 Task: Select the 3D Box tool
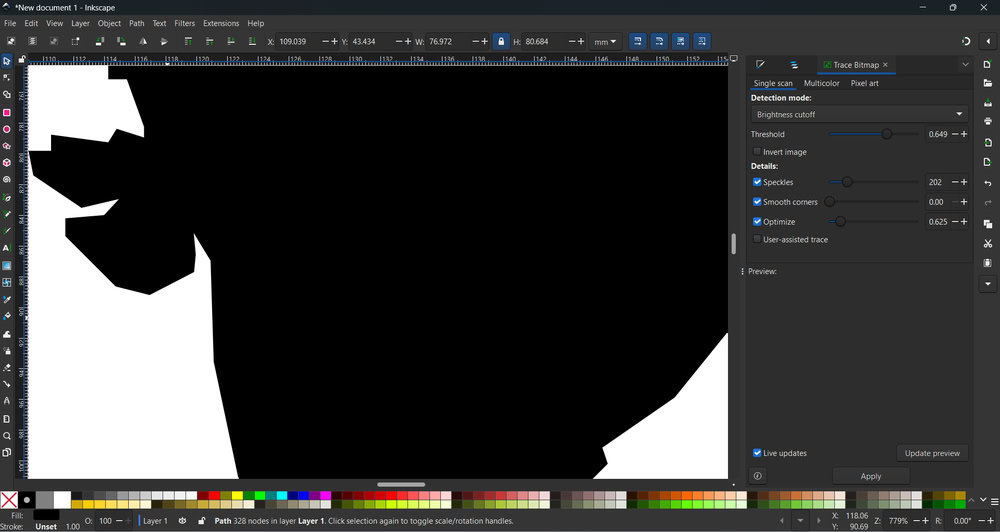pos(6,163)
